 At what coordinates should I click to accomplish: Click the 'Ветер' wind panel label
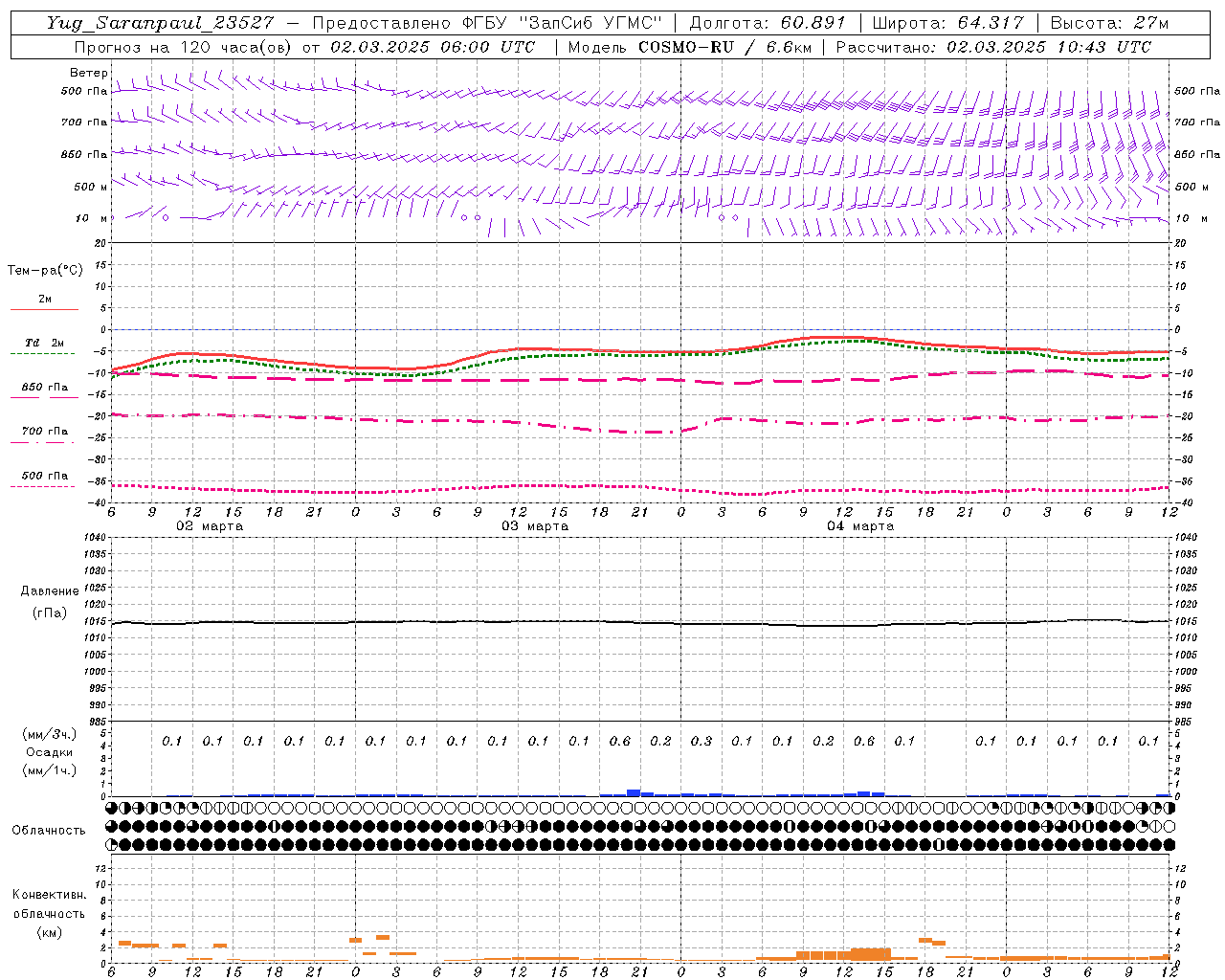pyautogui.click(x=89, y=73)
